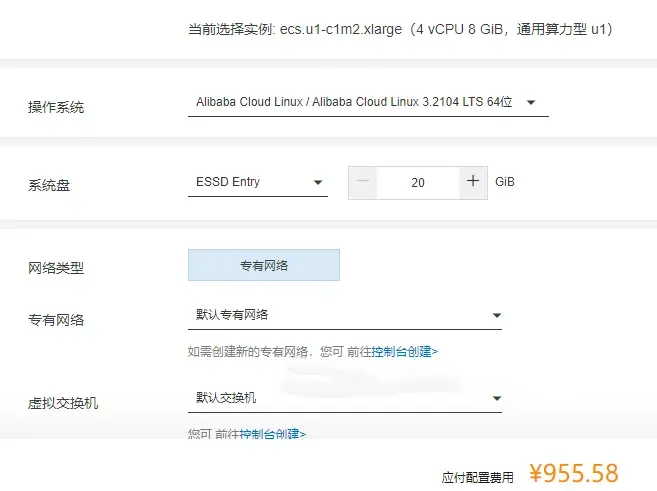Click the GiB unit next to disk size
The width and height of the screenshot is (657, 491).
click(505, 182)
